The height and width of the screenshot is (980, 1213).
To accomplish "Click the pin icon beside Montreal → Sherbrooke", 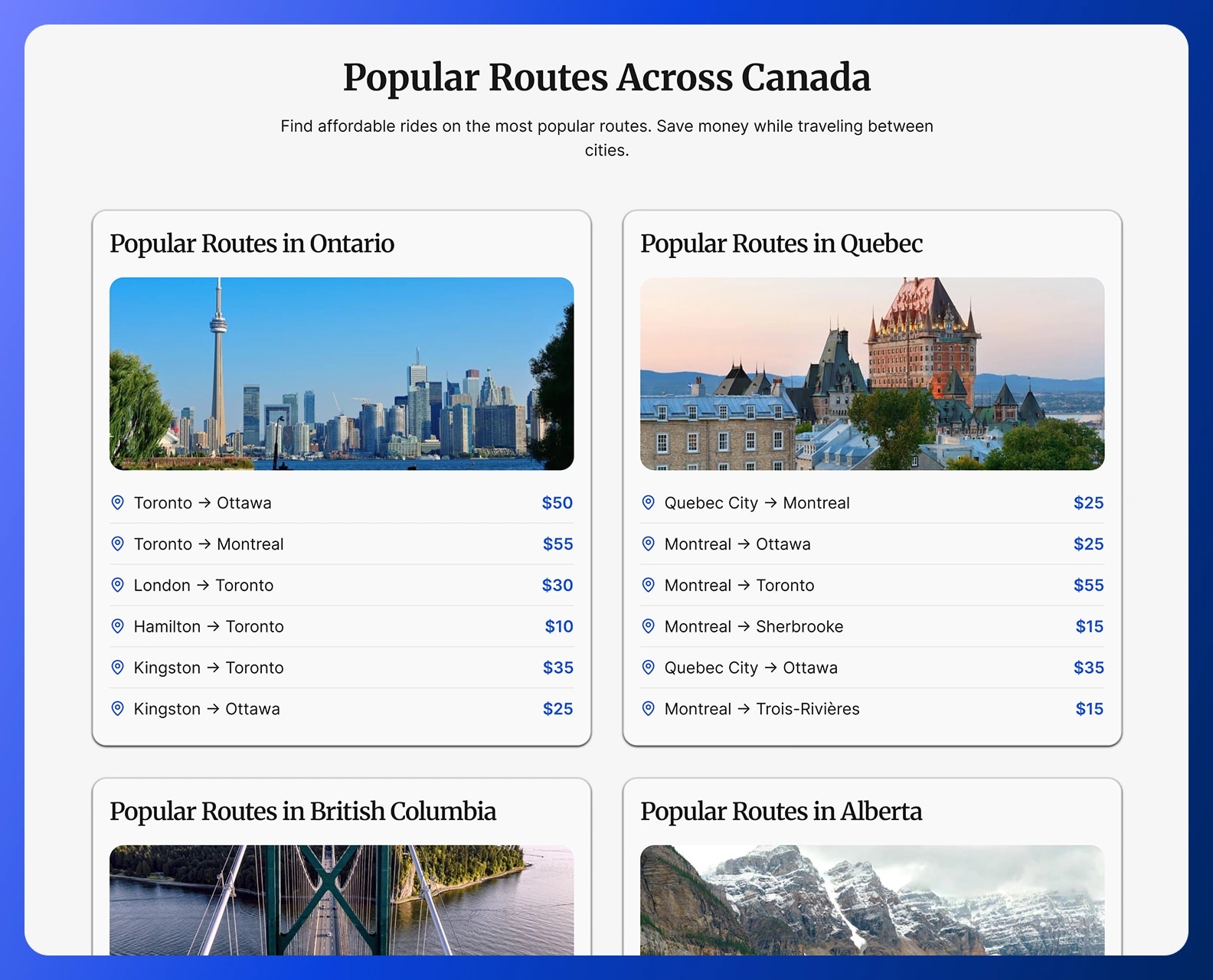I will (648, 626).
